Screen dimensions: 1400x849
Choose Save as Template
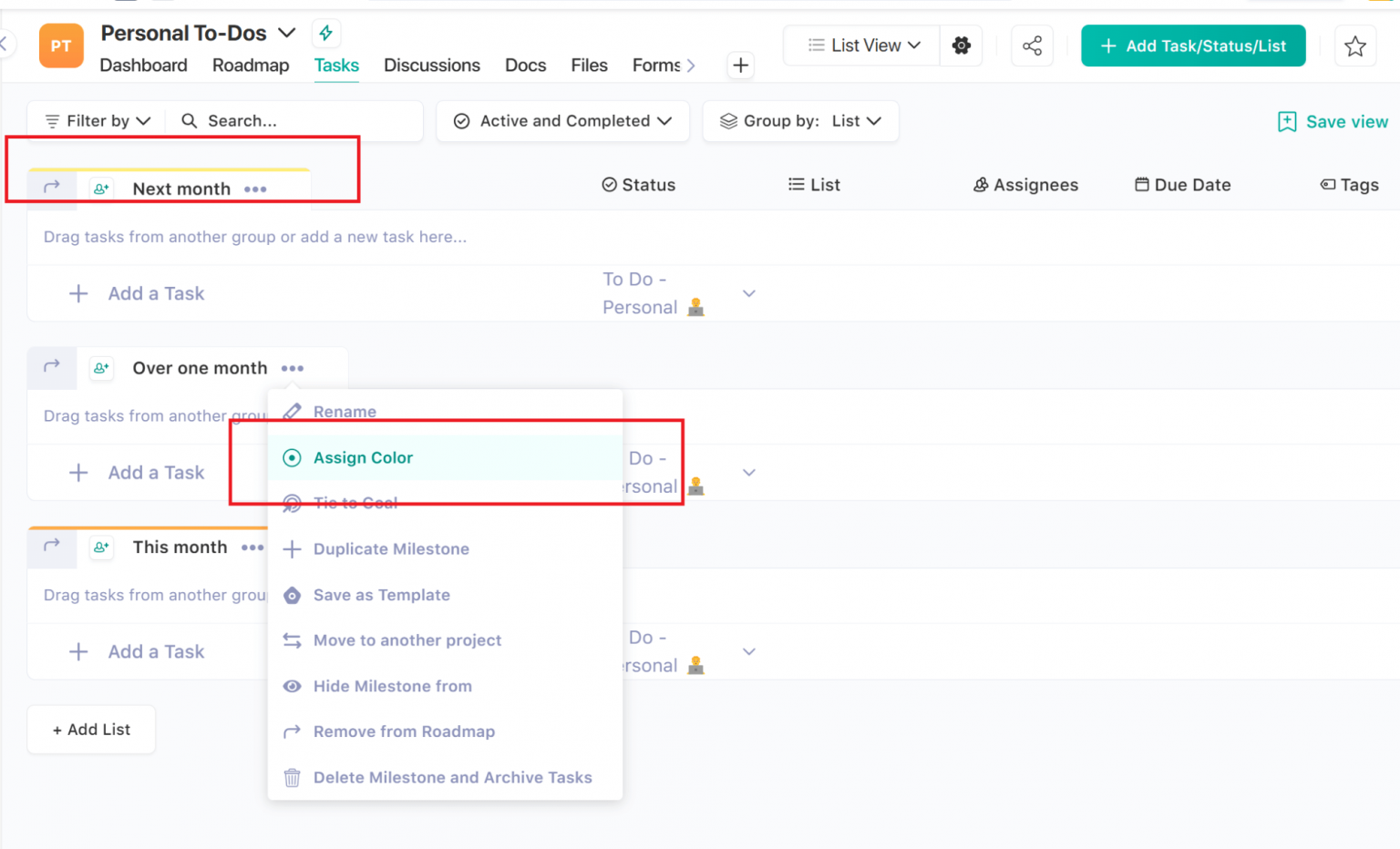pos(445,595)
